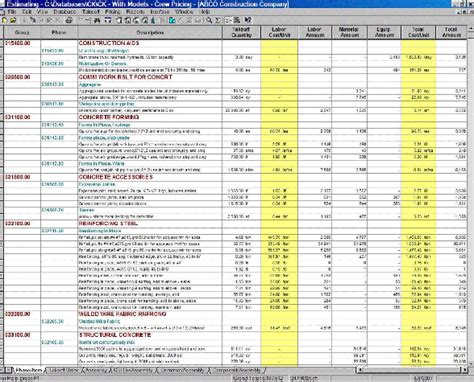The image size is (474, 382).
Task: Click the Total Amount column header
Action: click(451, 32)
